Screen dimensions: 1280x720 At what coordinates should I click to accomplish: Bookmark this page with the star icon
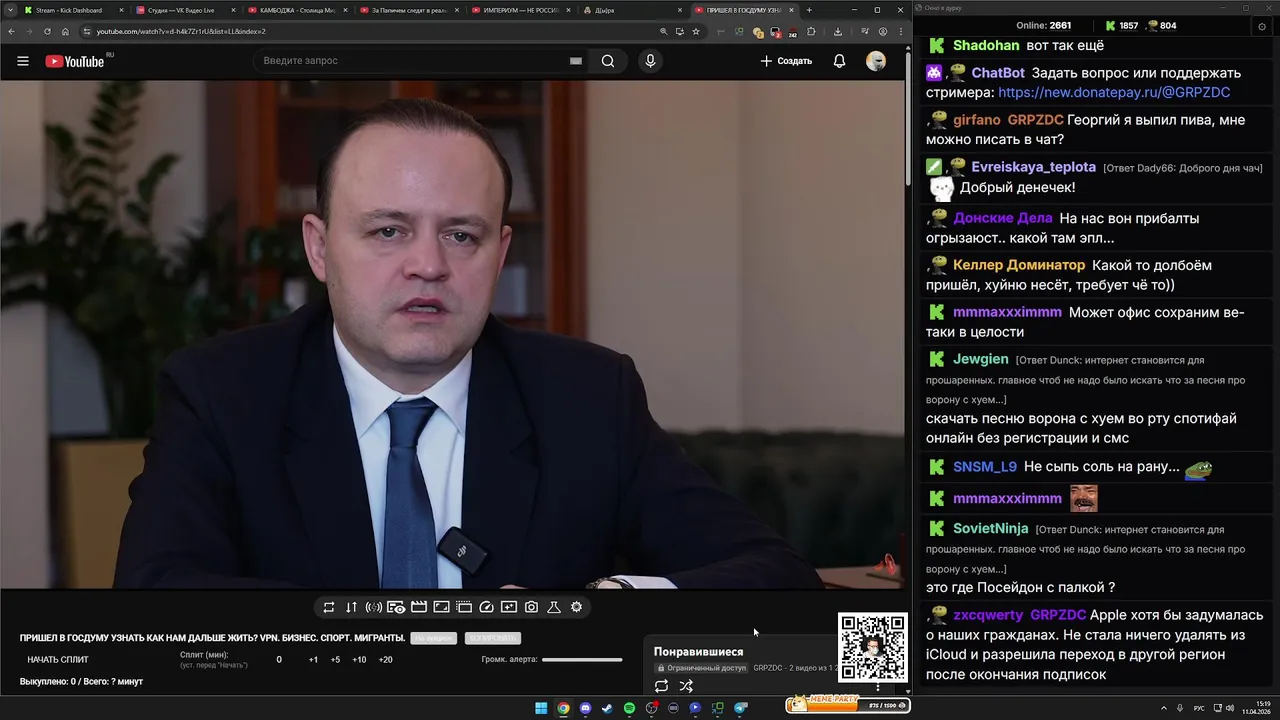click(696, 31)
